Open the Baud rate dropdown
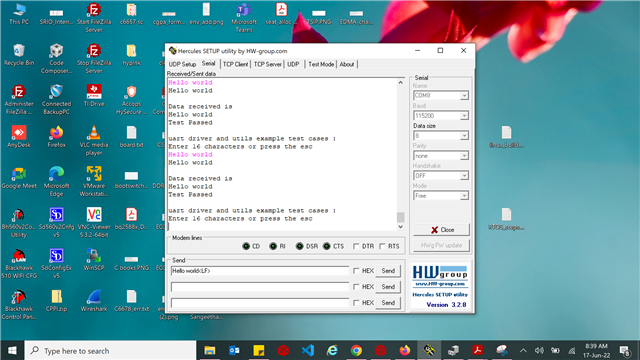The height and width of the screenshot is (360, 640). [464, 116]
